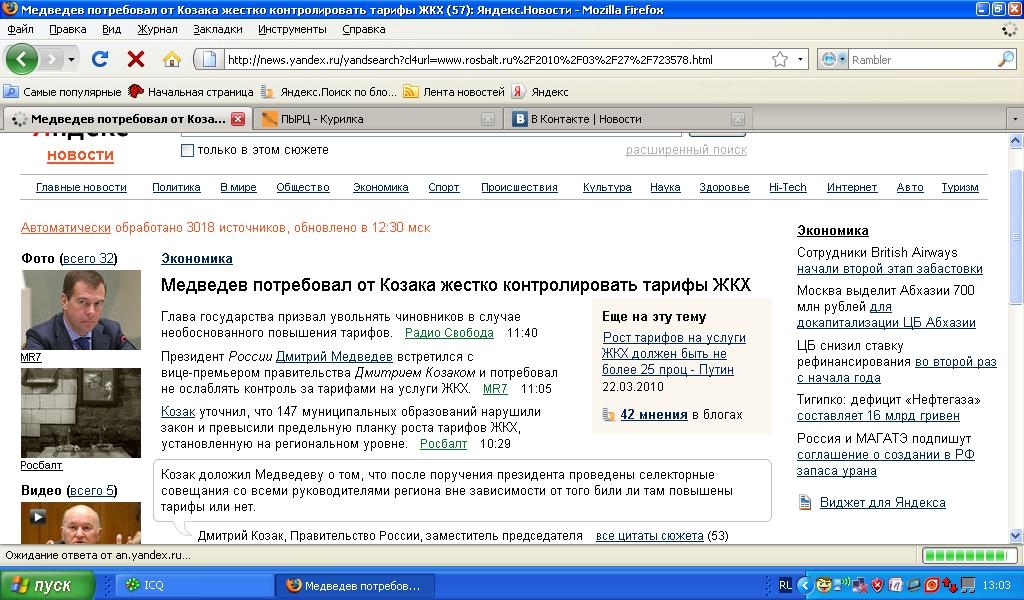Click the RL language indicator in tray
Image resolution: width=1024 pixels, height=600 pixels.
click(x=785, y=585)
